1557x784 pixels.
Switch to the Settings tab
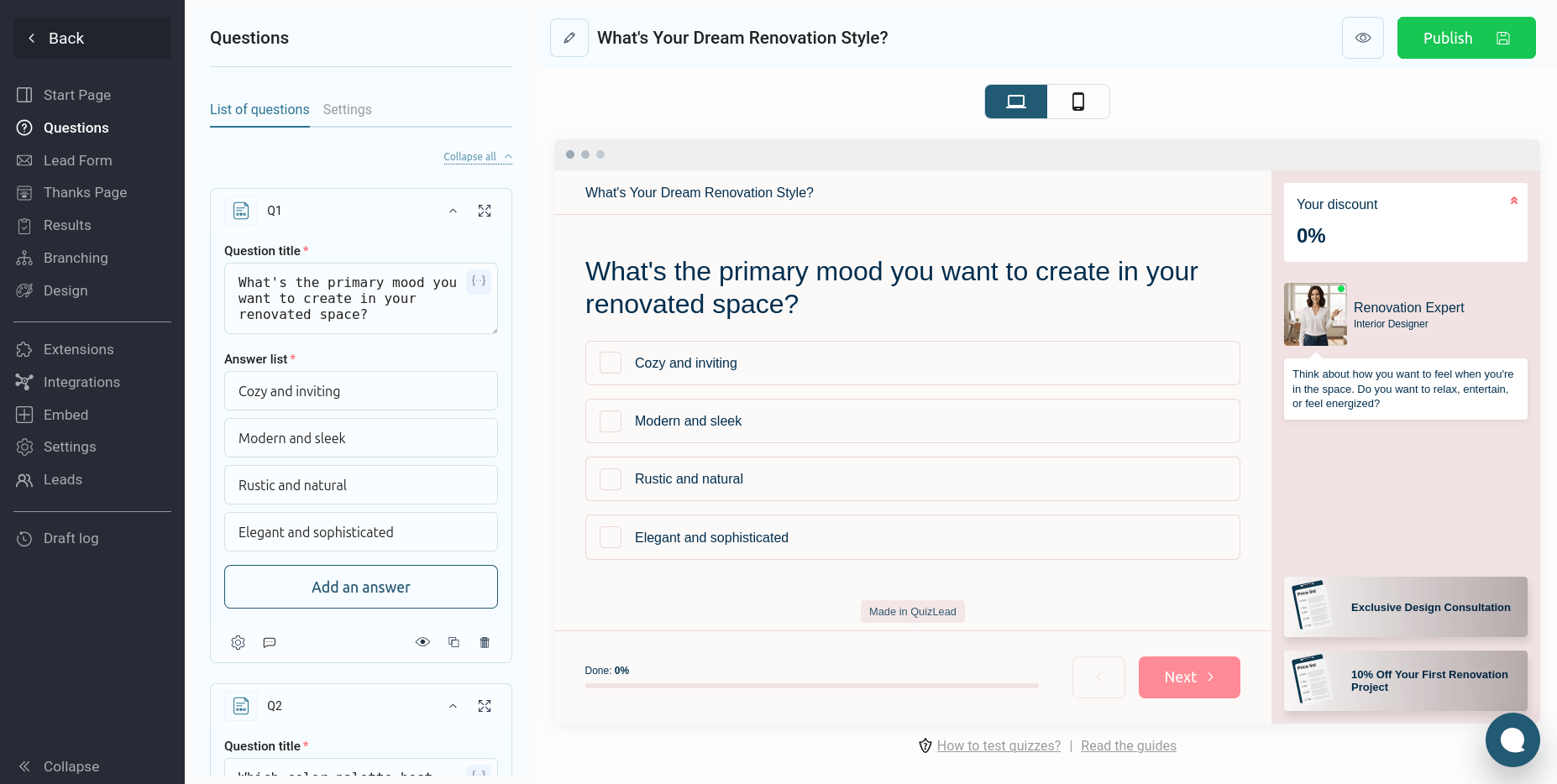[x=347, y=109]
